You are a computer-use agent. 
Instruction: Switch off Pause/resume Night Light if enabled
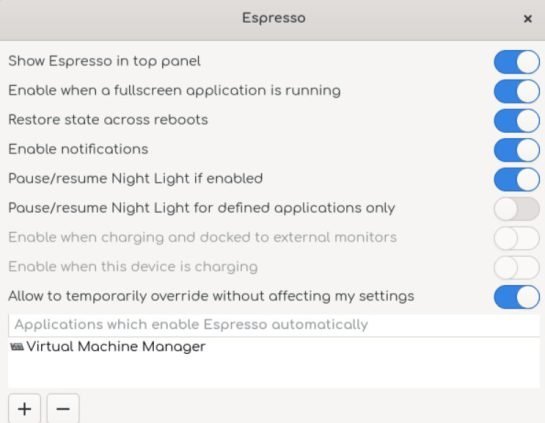click(516, 179)
